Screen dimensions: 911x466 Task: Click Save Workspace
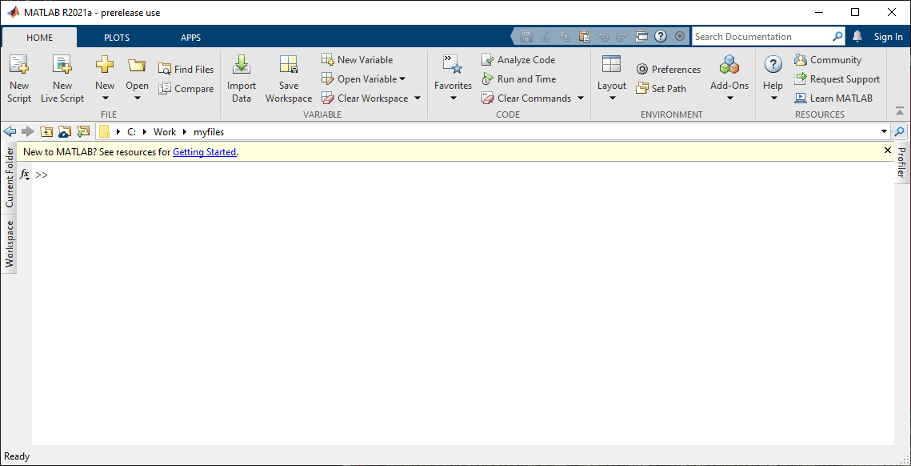[289, 80]
